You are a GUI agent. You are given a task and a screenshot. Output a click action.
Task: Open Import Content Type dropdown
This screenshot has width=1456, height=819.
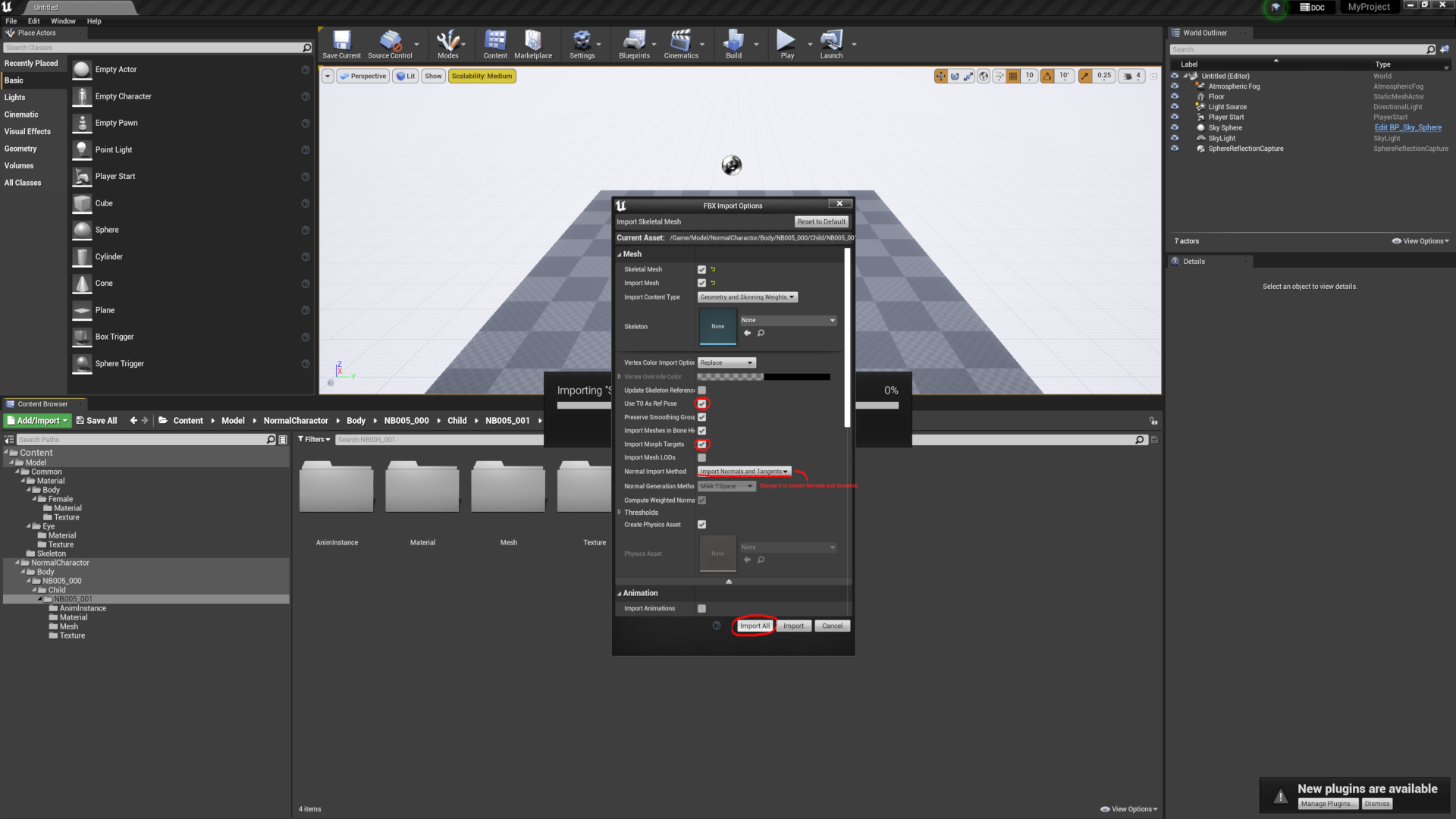747,297
